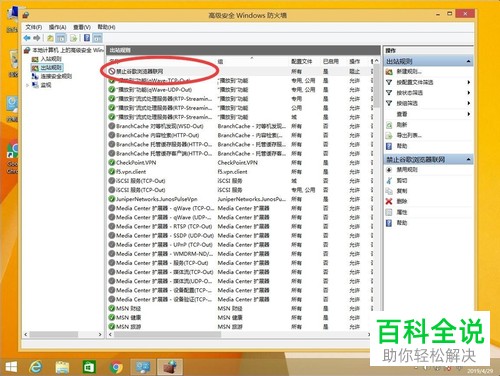Screen dimensions: 500x376
Task: Click the gray icon of BranchCache 对等机发现(WSD-Out) rule
Action: 112,126
